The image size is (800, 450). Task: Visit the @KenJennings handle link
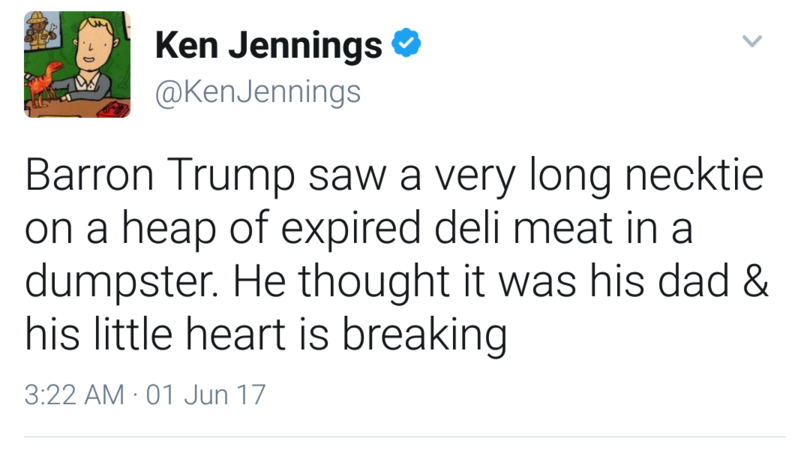coord(257,94)
